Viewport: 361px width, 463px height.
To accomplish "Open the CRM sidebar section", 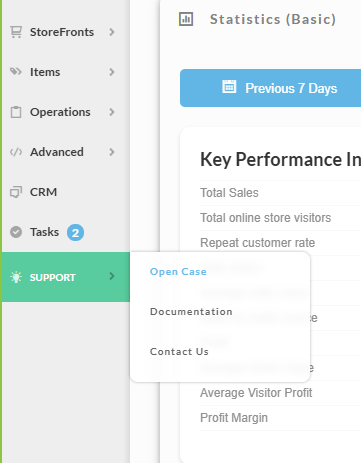I will coord(66,192).
